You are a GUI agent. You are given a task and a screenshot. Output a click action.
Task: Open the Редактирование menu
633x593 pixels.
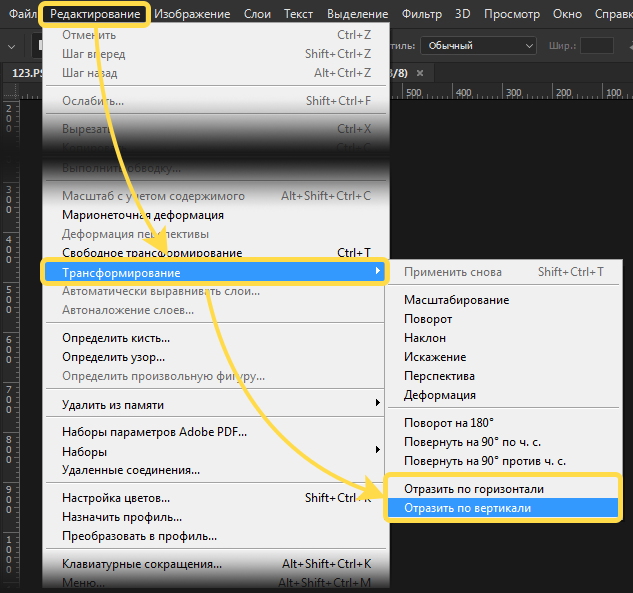click(x=95, y=14)
